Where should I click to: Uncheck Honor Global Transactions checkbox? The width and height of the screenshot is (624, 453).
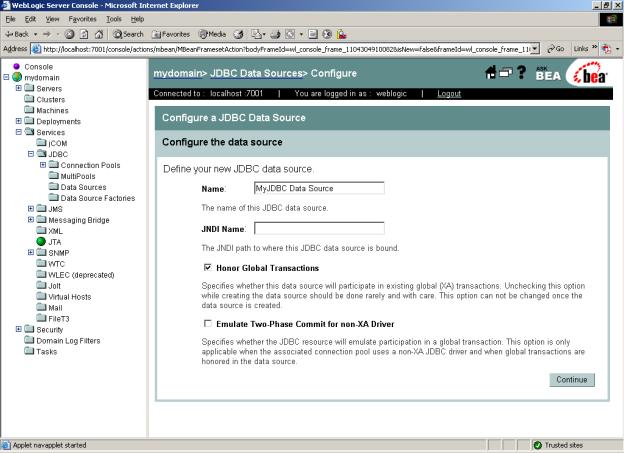(x=208, y=268)
